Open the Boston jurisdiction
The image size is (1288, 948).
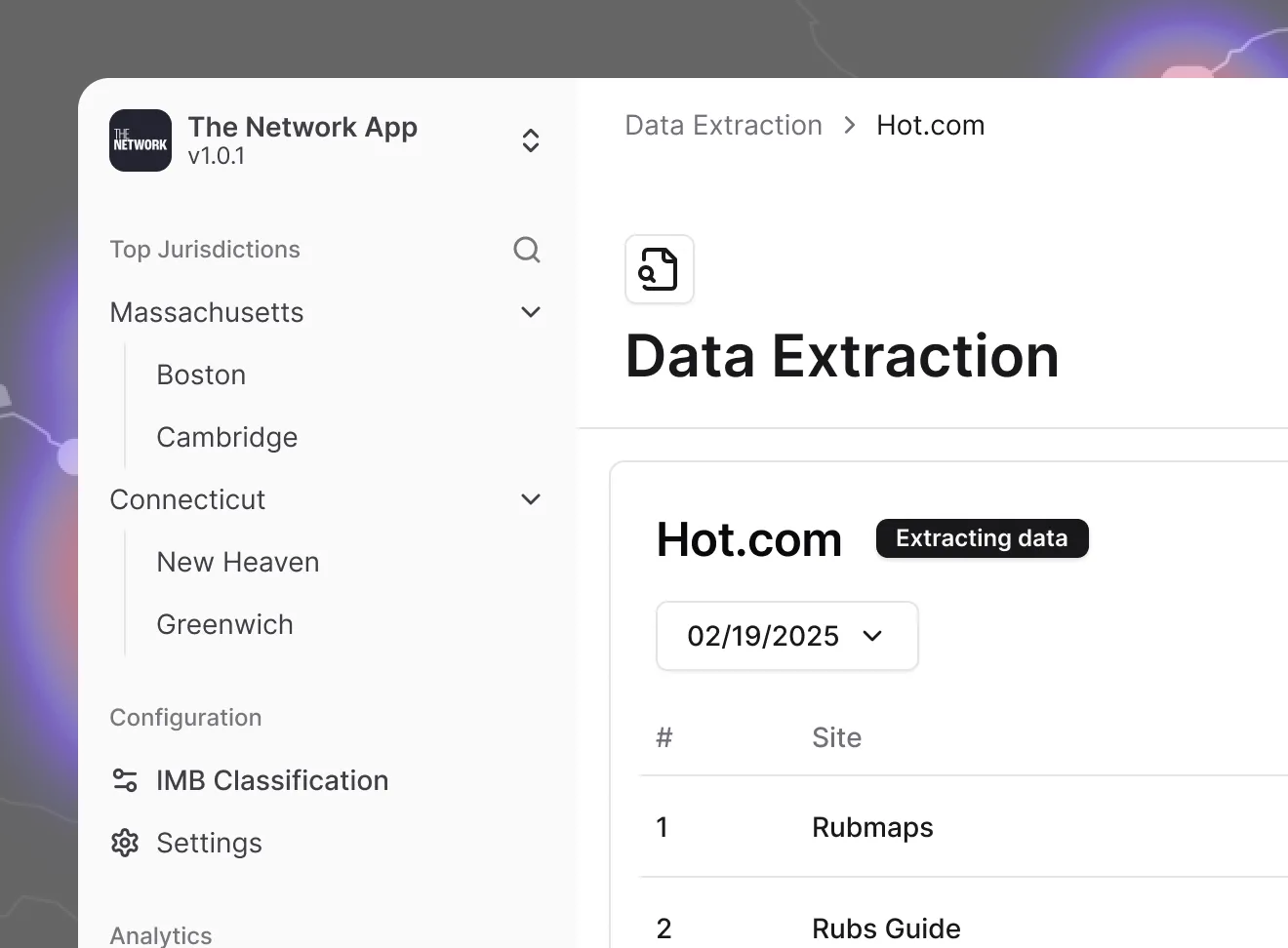coord(201,375)
